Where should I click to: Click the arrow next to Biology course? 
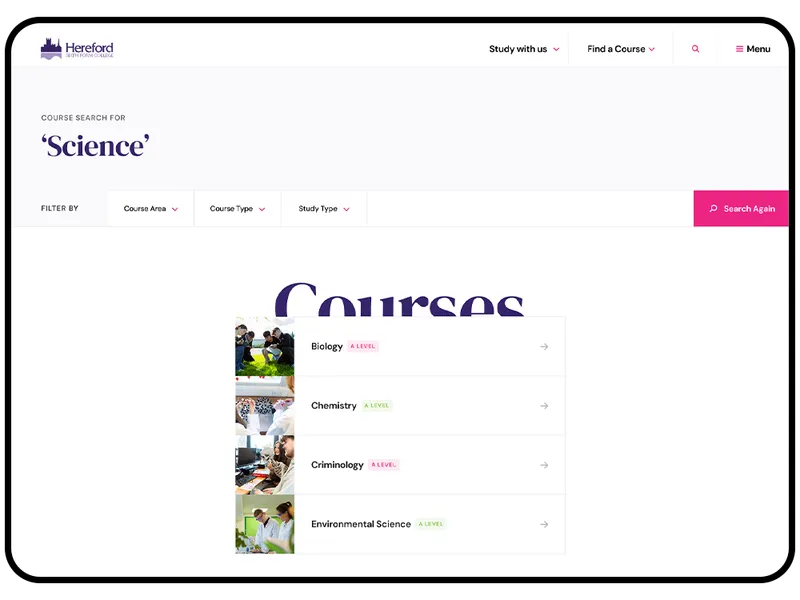[x=543, y=346]
